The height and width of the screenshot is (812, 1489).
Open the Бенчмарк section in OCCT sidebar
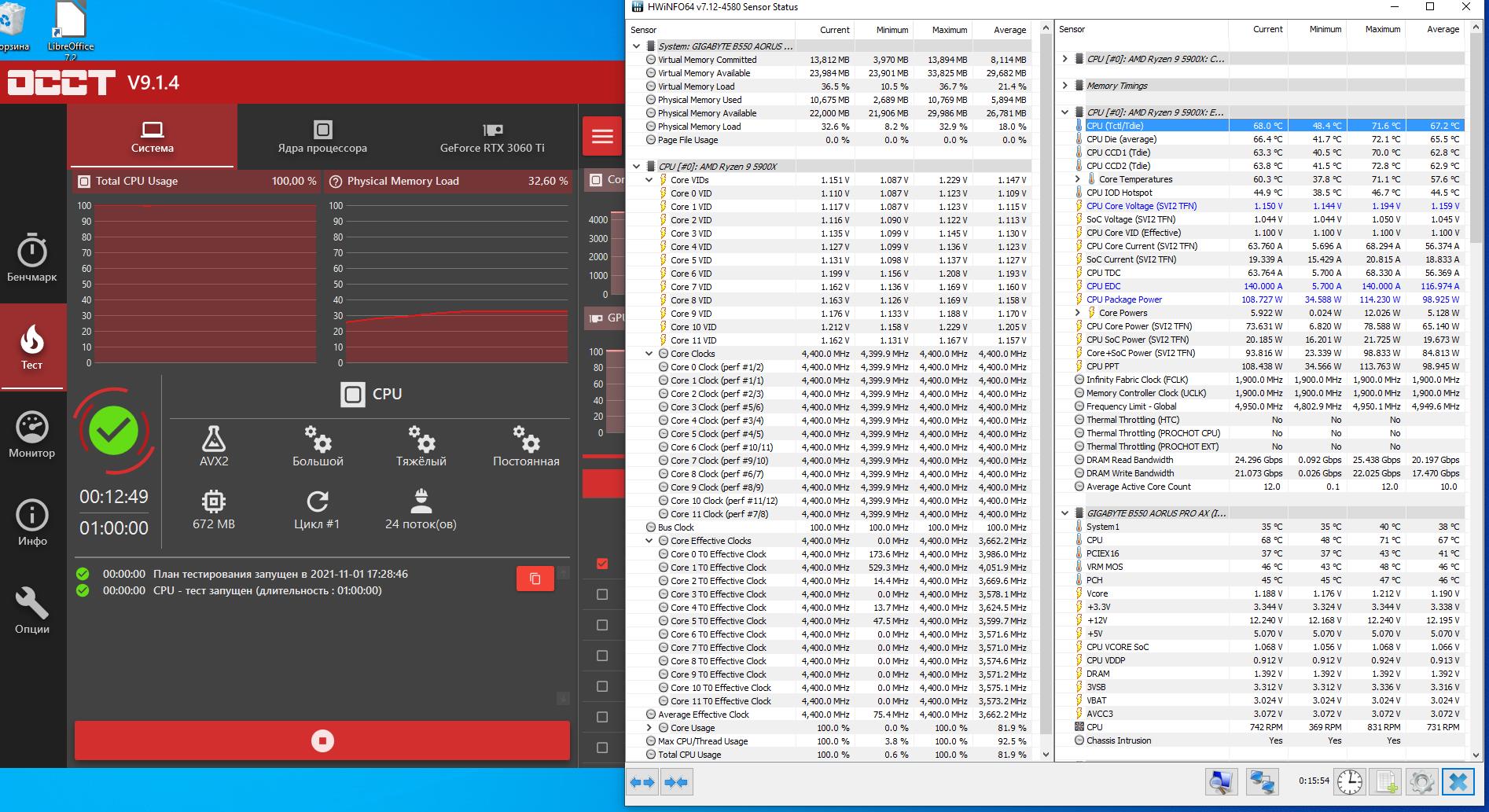(32, 258)
